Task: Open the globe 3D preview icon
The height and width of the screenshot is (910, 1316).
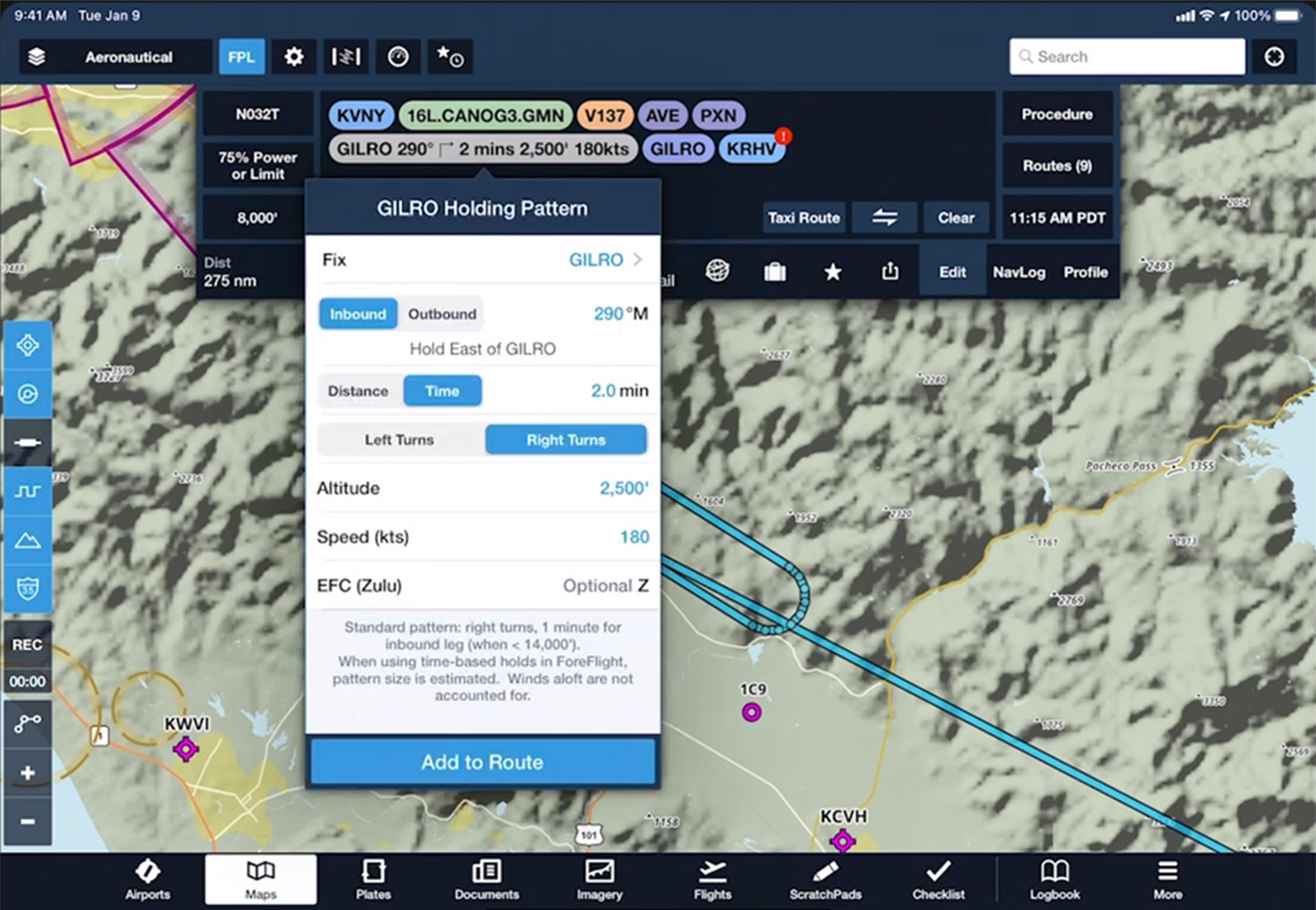Action: (x=717, y=271)
